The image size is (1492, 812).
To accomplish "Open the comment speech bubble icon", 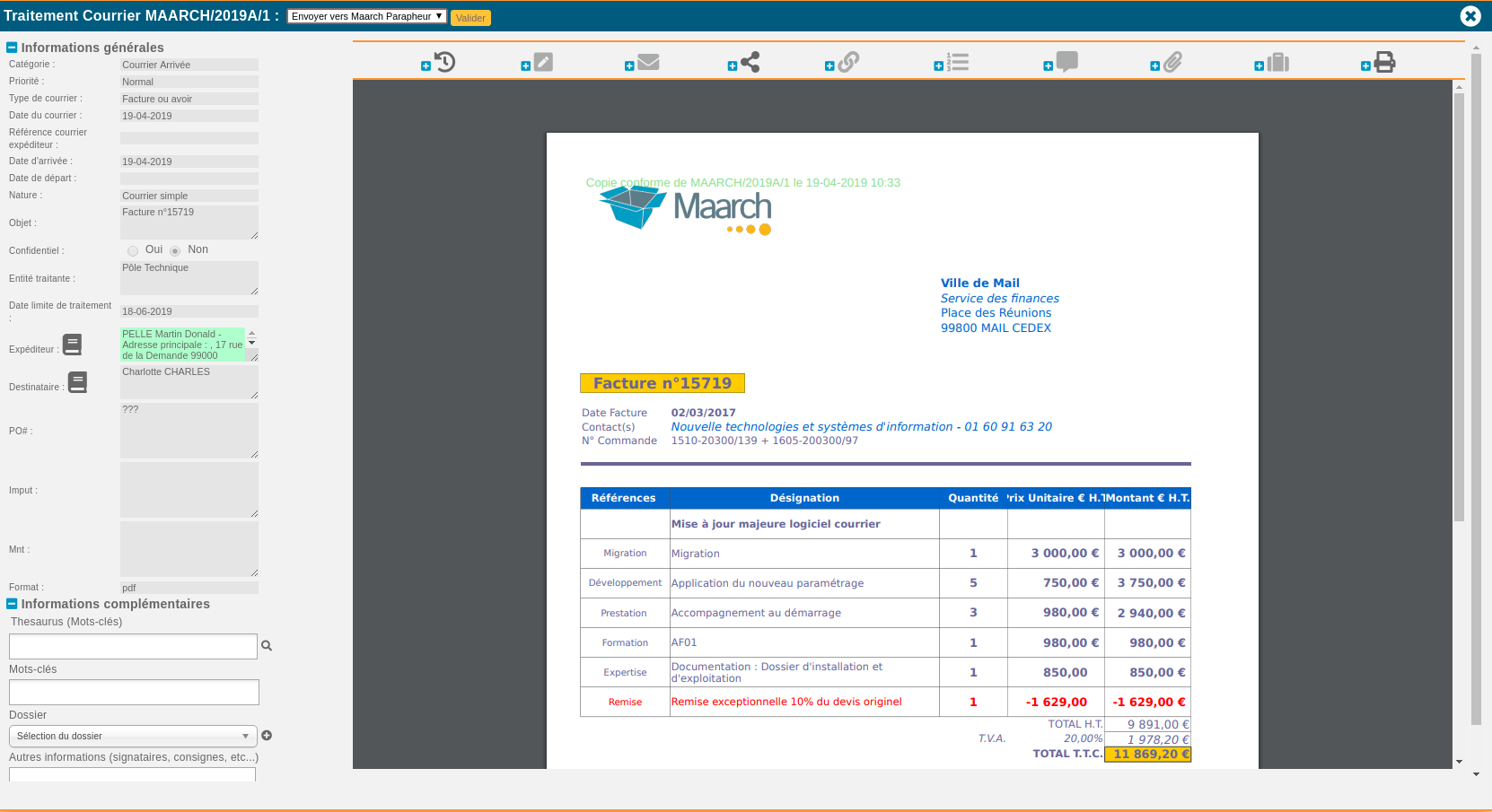I will 1066,62.
